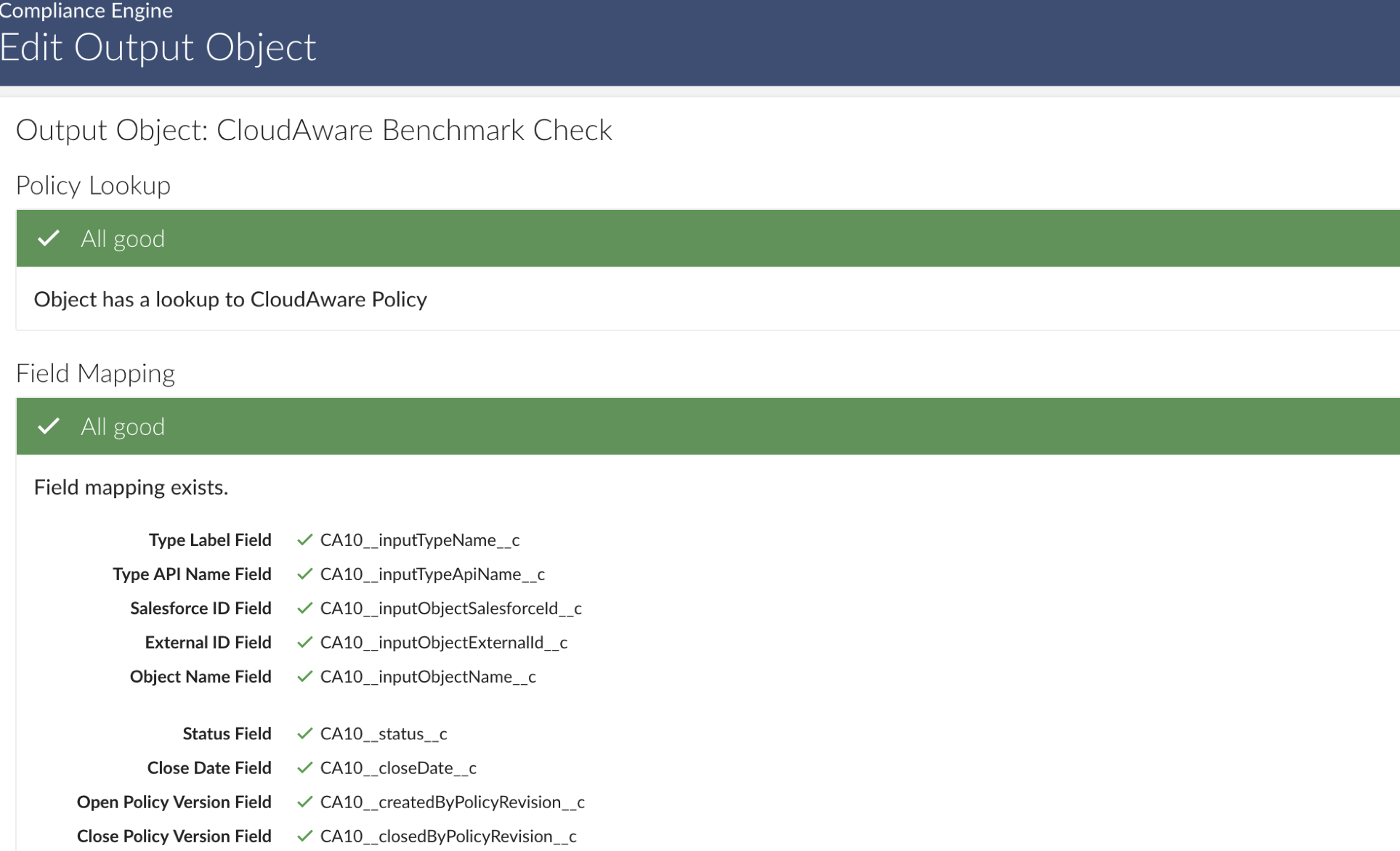Click green check beside CA10__closeDate__c
Image resolution: width=1400 pixels, height=851 pixels.
[x=305, y=767]
